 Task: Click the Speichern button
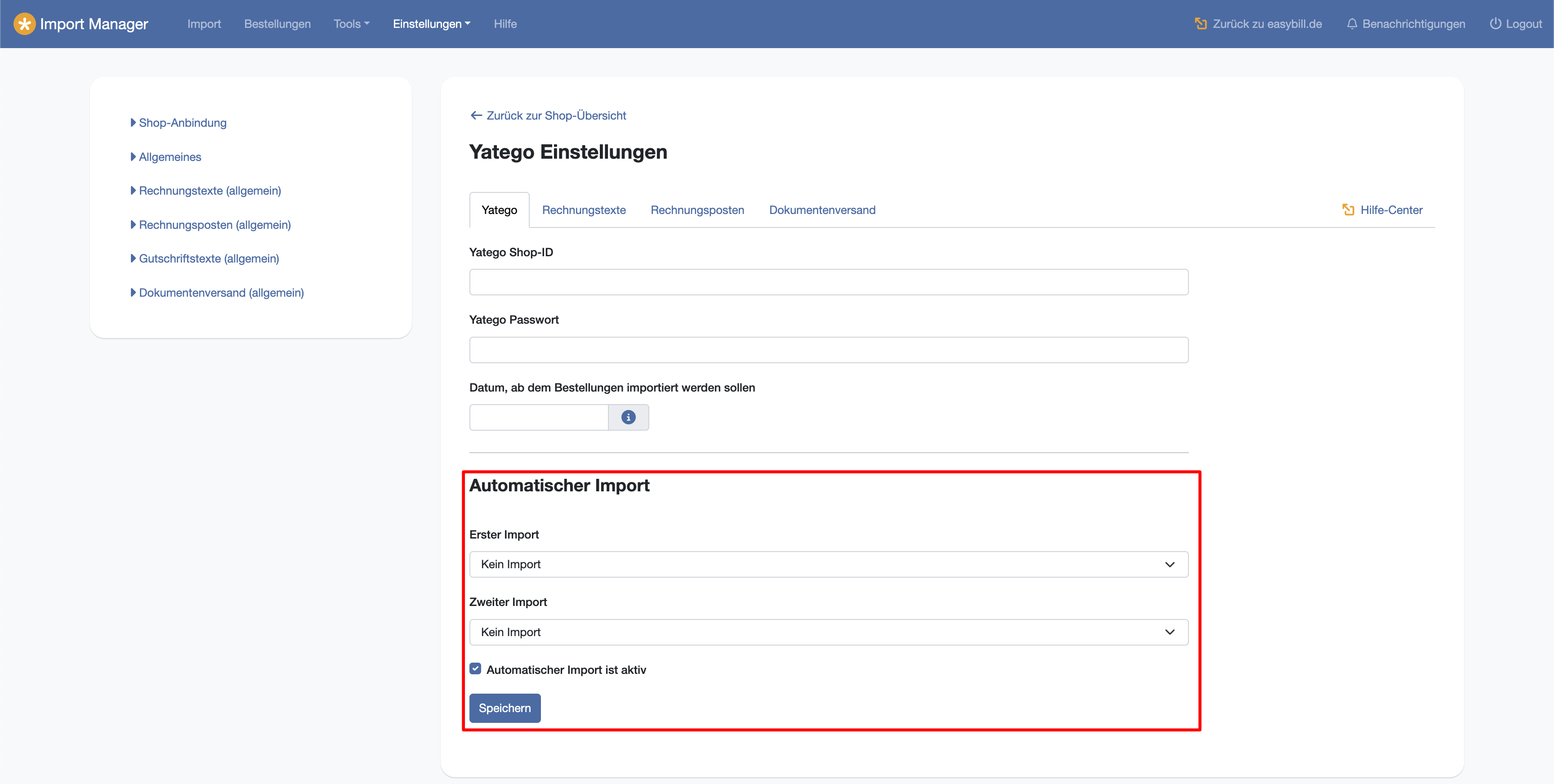[x=505, y=708]
